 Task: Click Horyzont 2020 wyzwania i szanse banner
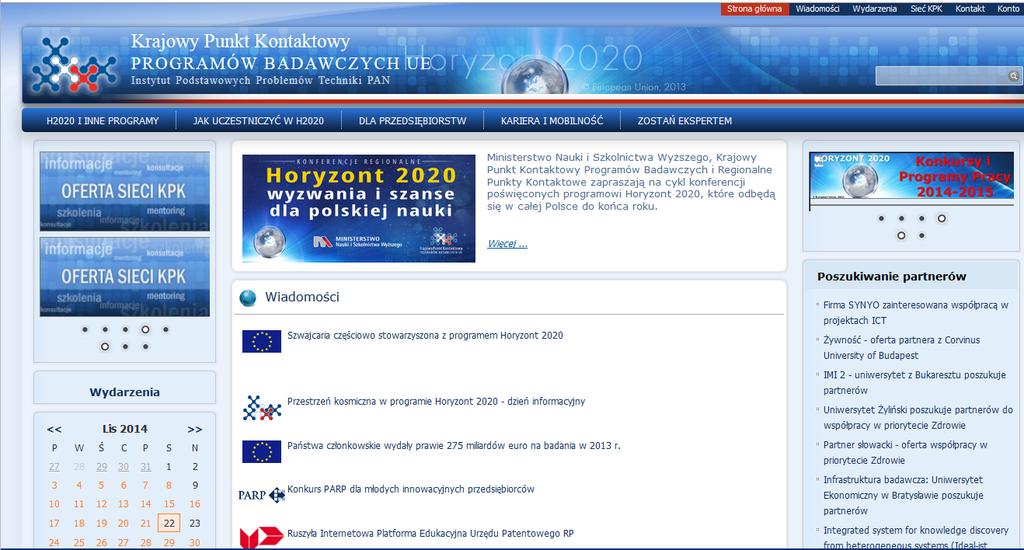coord(359,208)
